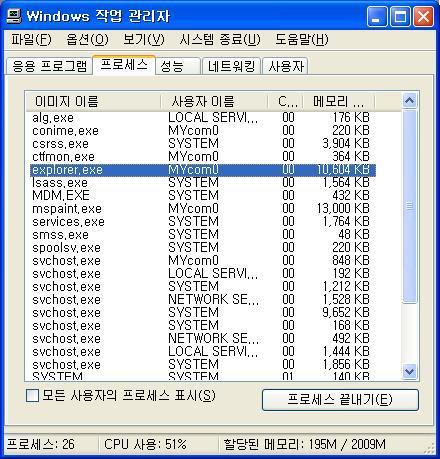Click the 48 KB memory value
Viewport: 440px width, 459px height.
354,235
